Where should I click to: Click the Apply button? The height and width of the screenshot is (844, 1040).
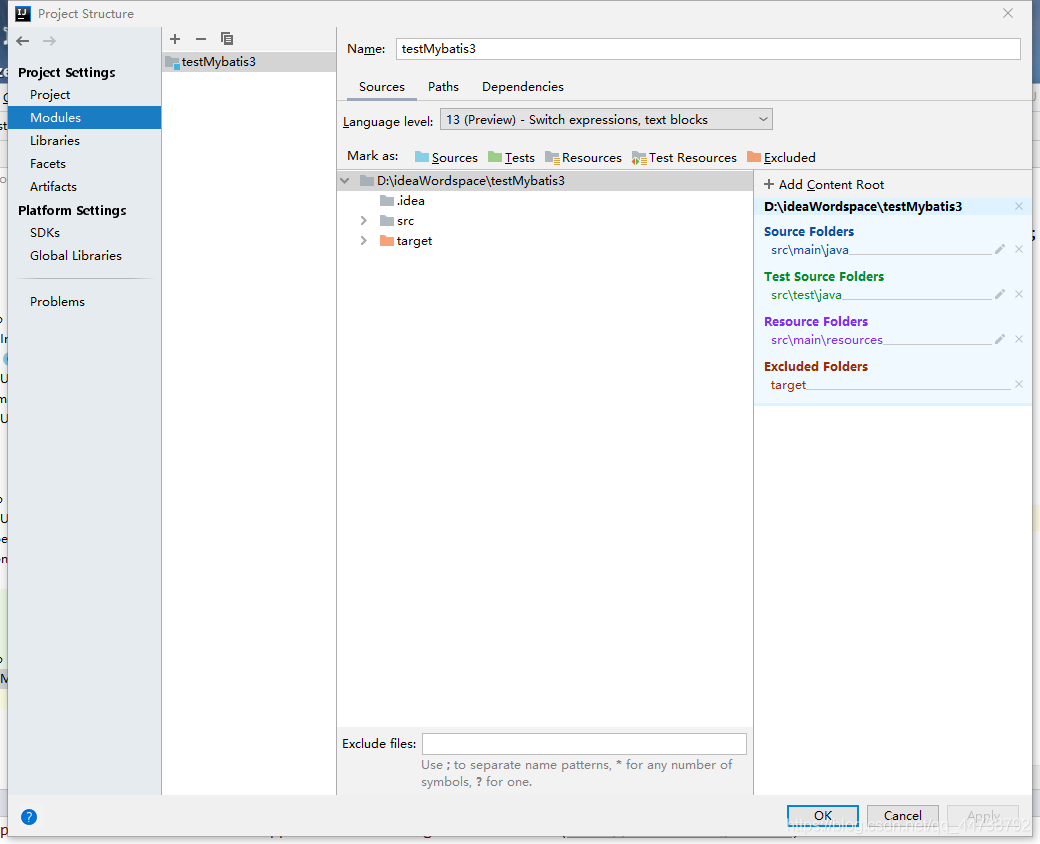983,815
